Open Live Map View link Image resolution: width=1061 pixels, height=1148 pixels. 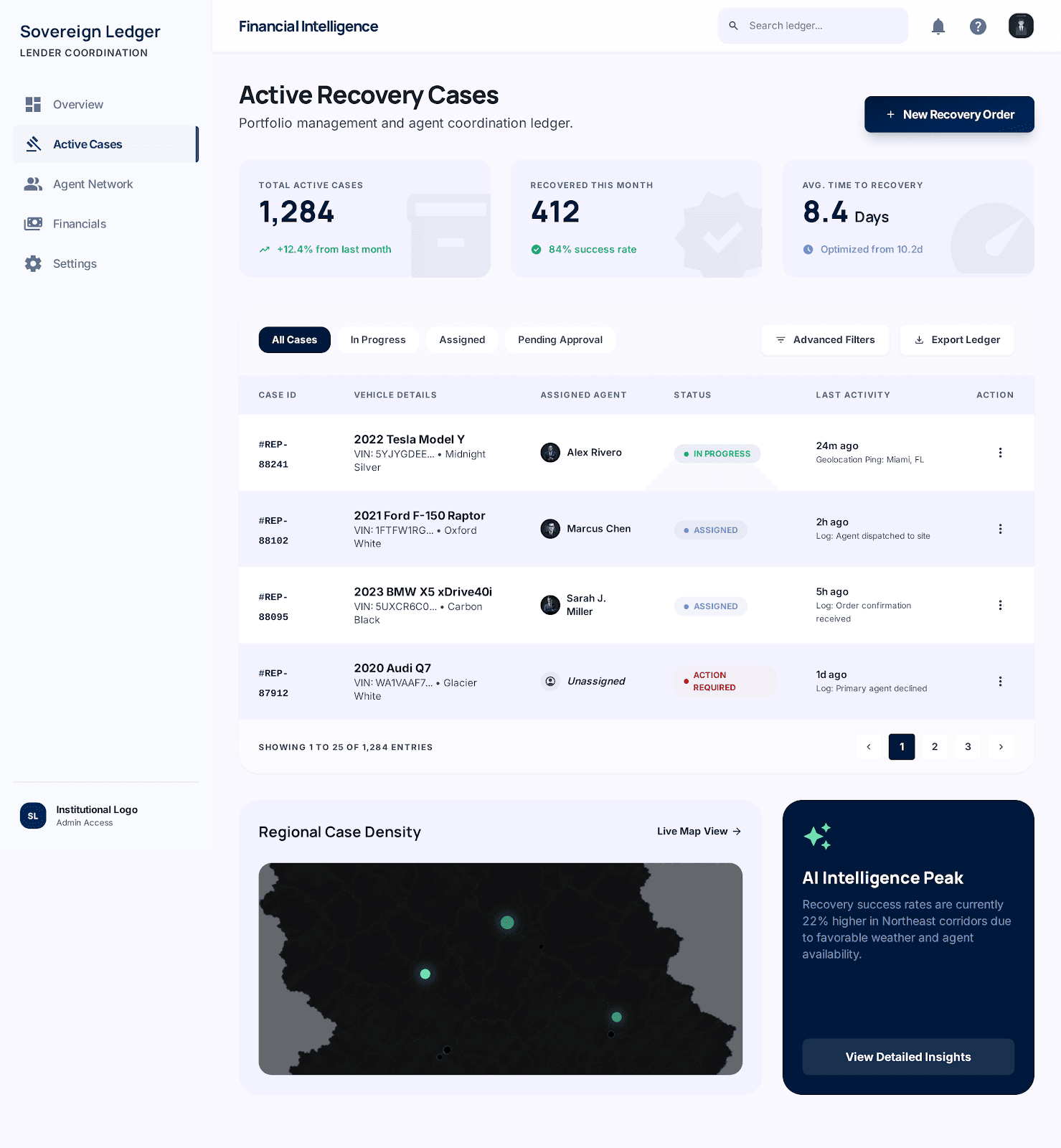coord(699,832)
